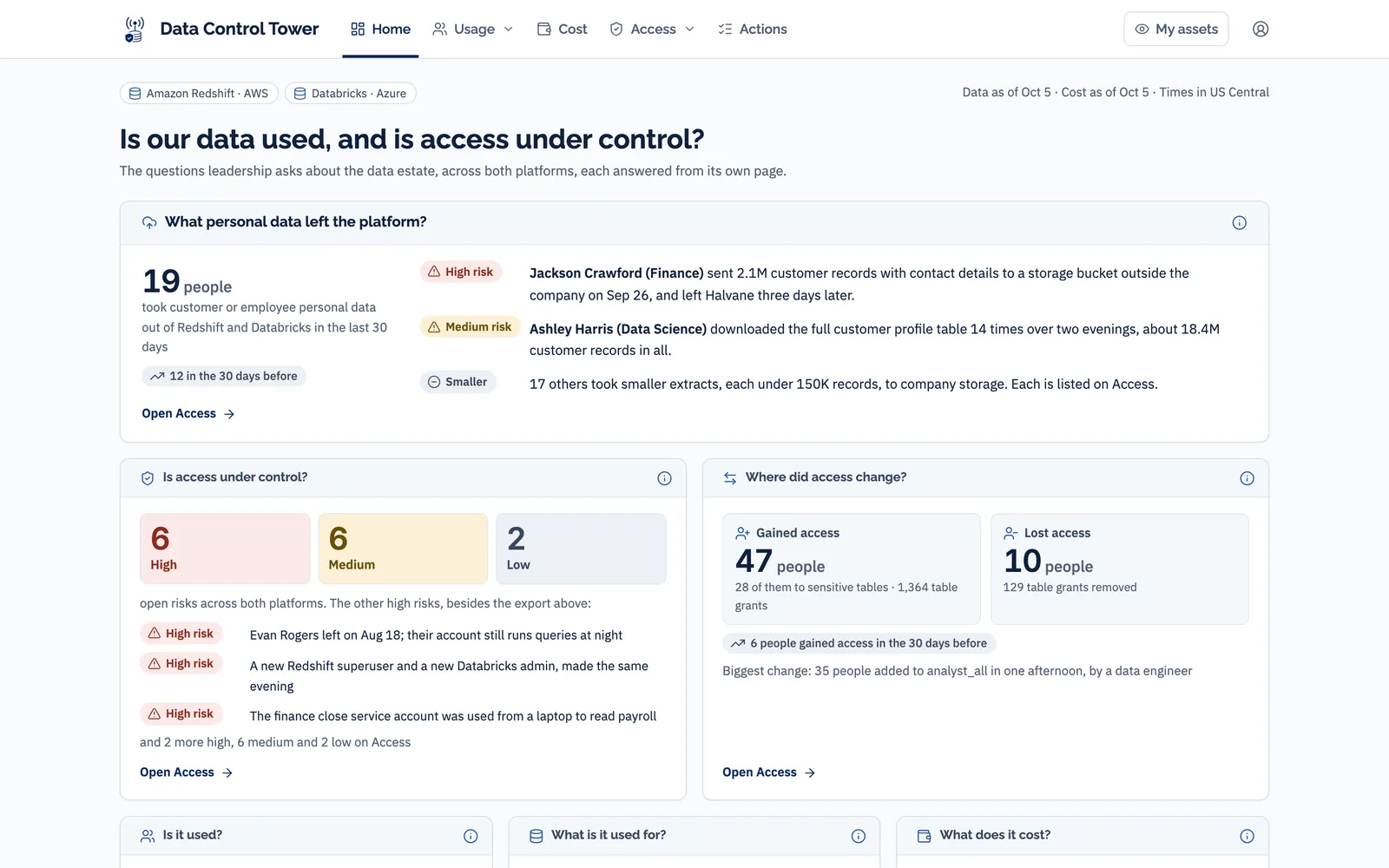Open the Gained access 47 people card
Screen dimensions: 1389x868
[x=851, y=569]
